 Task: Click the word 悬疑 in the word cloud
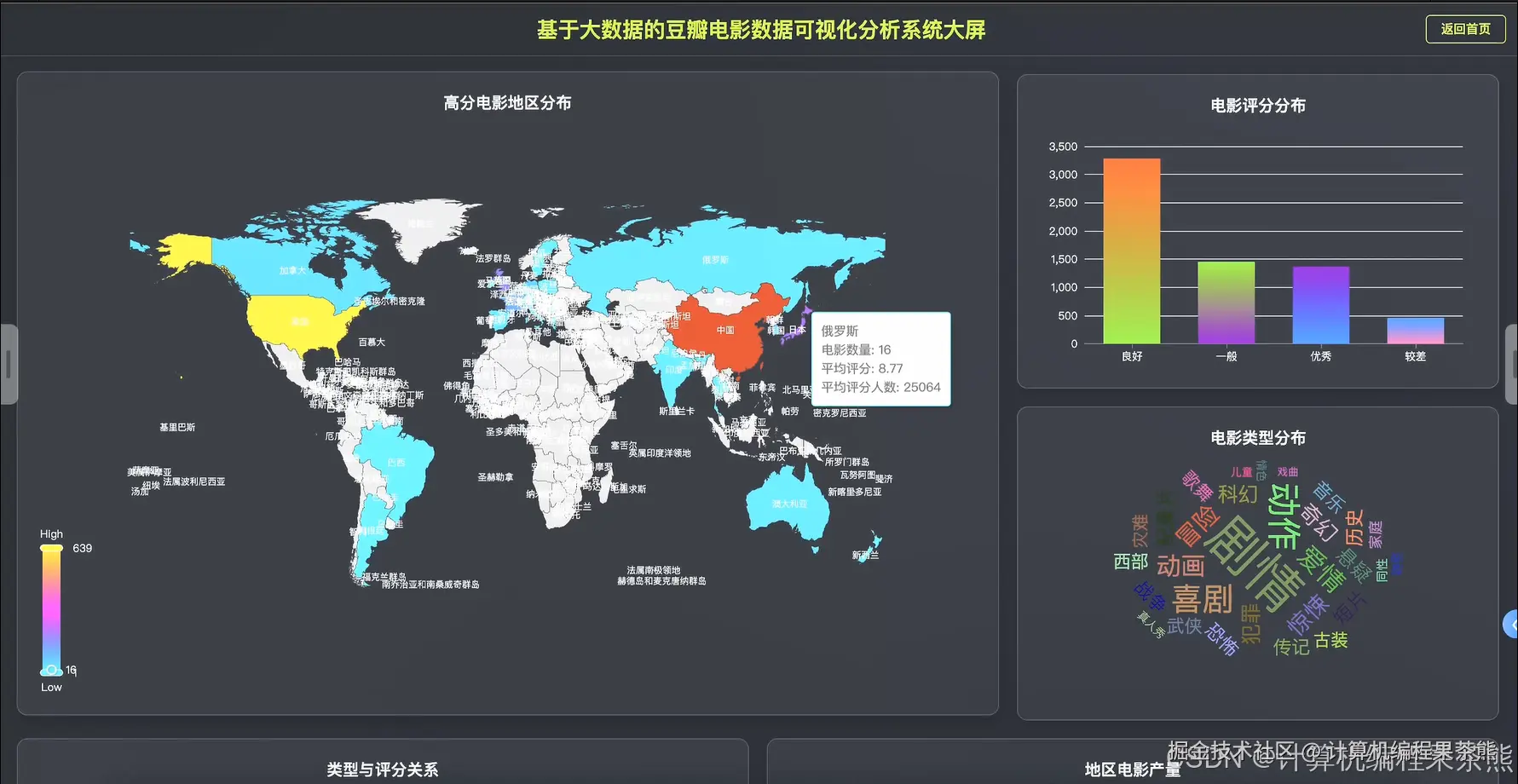[1353, 565]
